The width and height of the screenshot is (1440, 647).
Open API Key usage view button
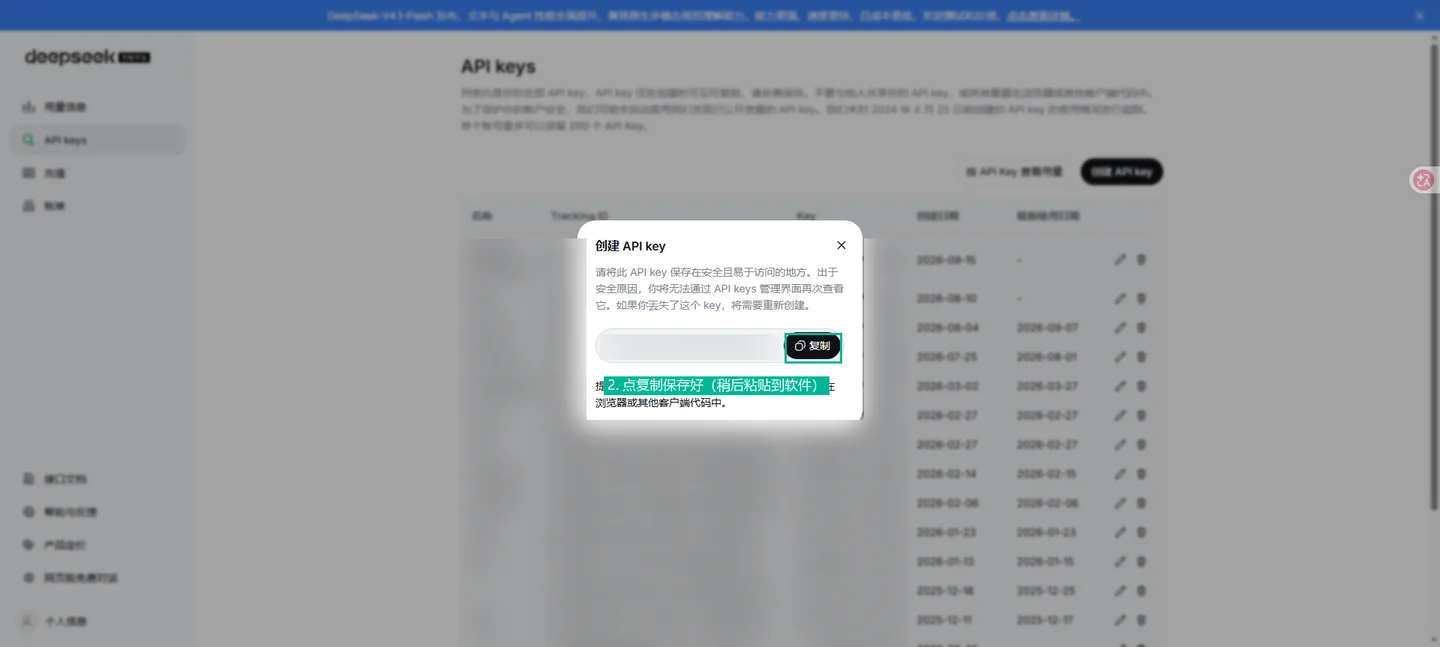[x=1014, y=172]
